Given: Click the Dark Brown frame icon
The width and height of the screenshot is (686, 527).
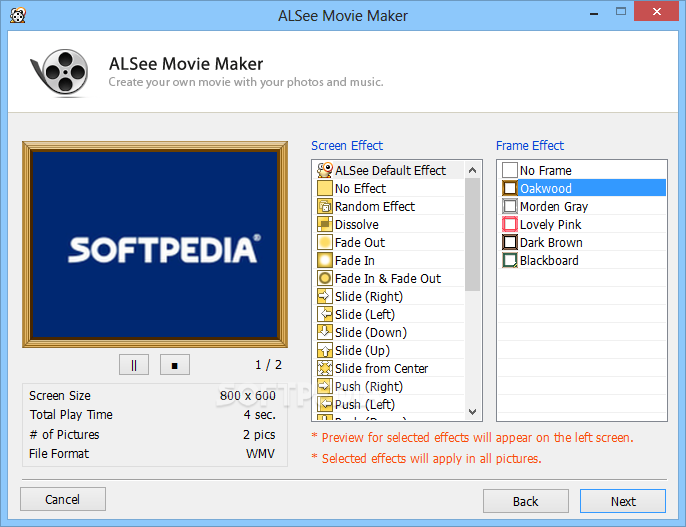Looking at the screenshot, I should coord(510,242).
